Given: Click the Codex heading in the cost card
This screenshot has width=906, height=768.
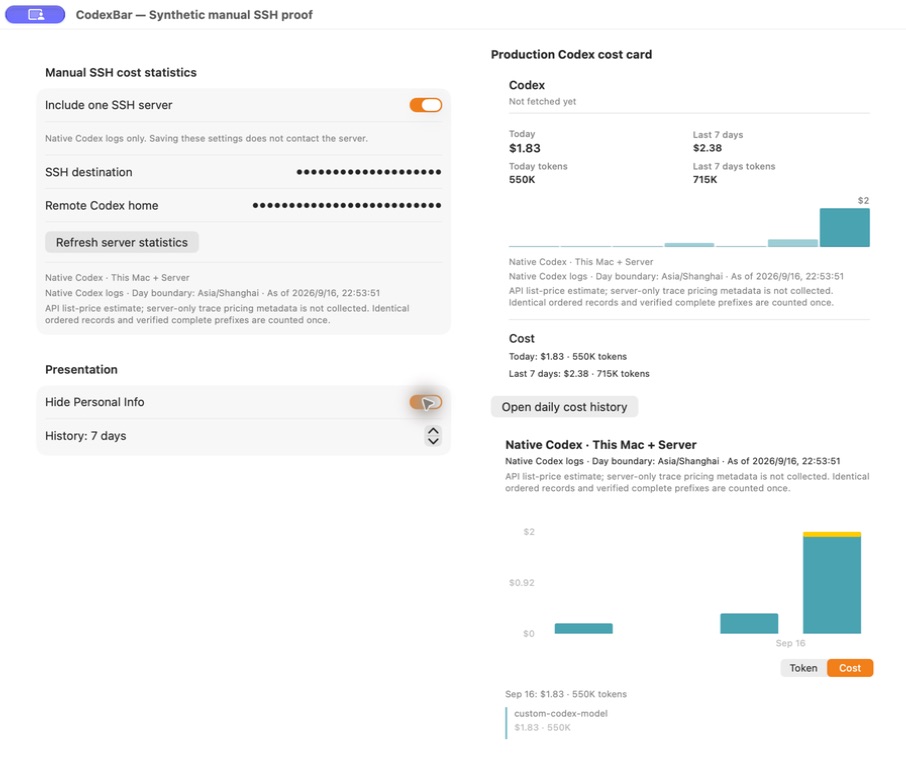Looking at the screenshot, I should 527,85.
